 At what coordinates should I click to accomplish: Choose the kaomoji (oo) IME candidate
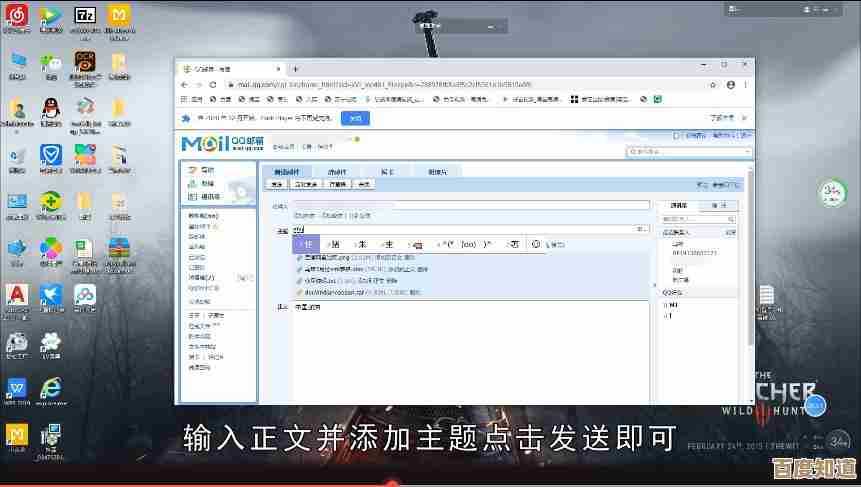[464, 244]
